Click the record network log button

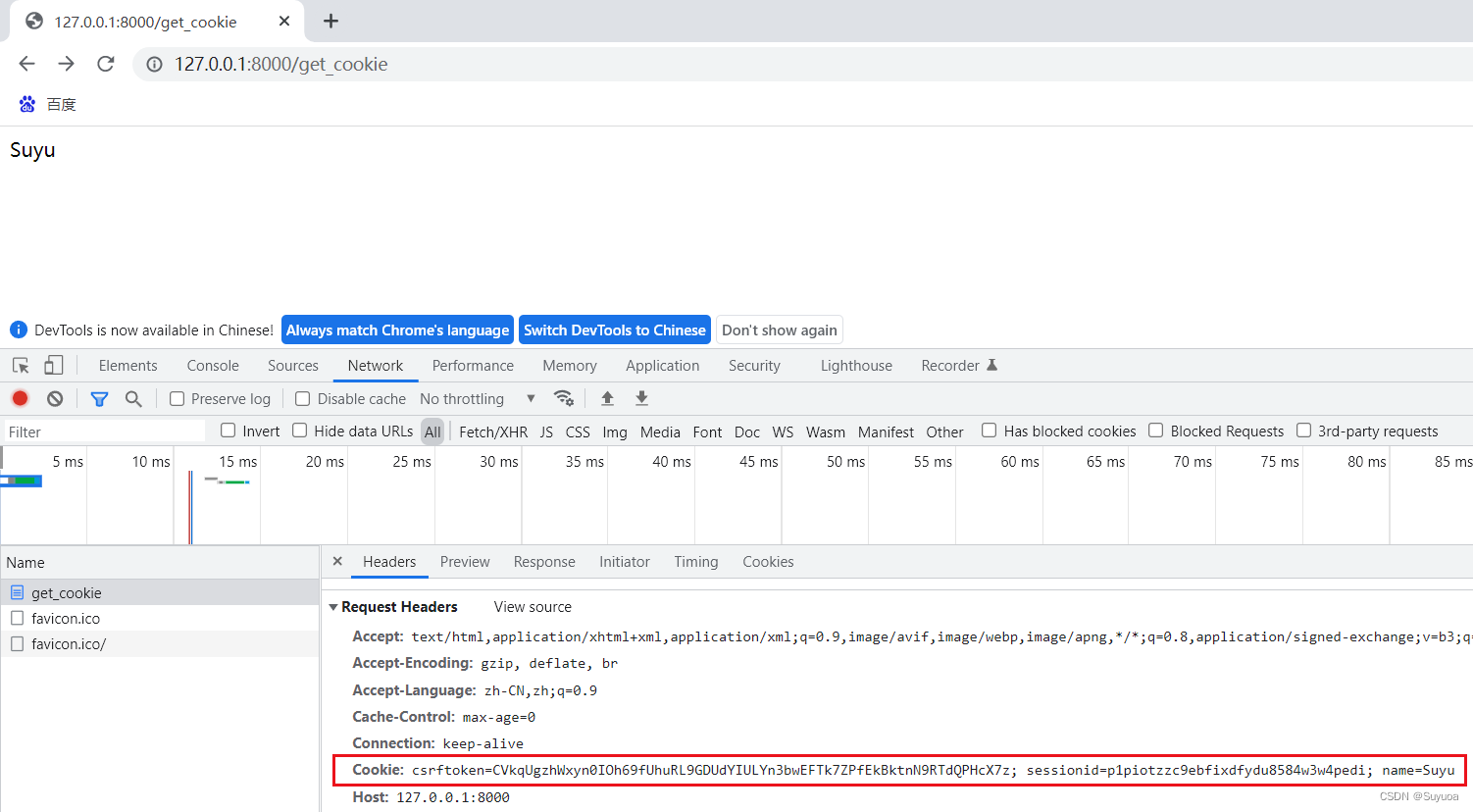[x=20, y=398]
